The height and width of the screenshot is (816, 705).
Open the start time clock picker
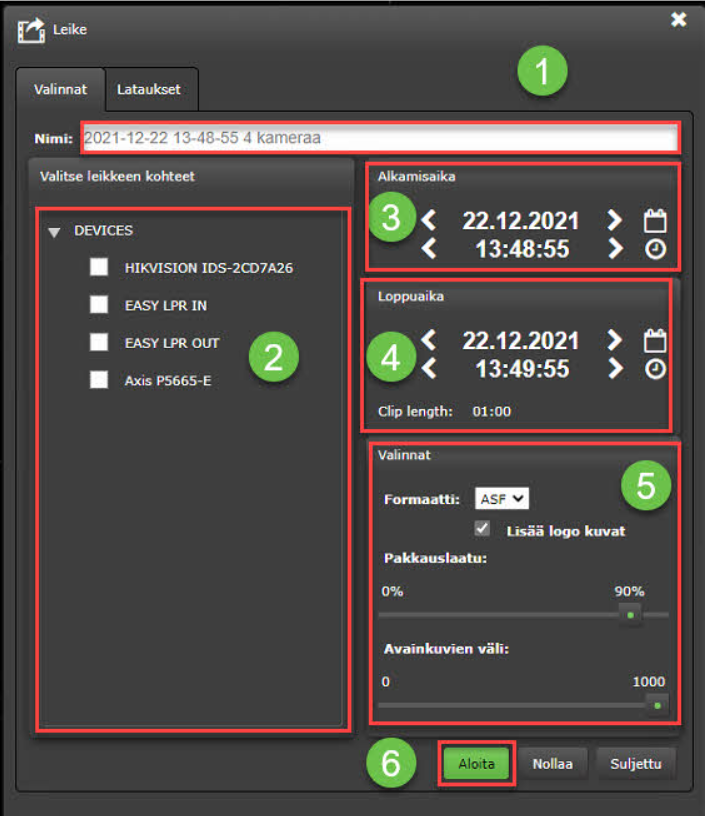655,248
